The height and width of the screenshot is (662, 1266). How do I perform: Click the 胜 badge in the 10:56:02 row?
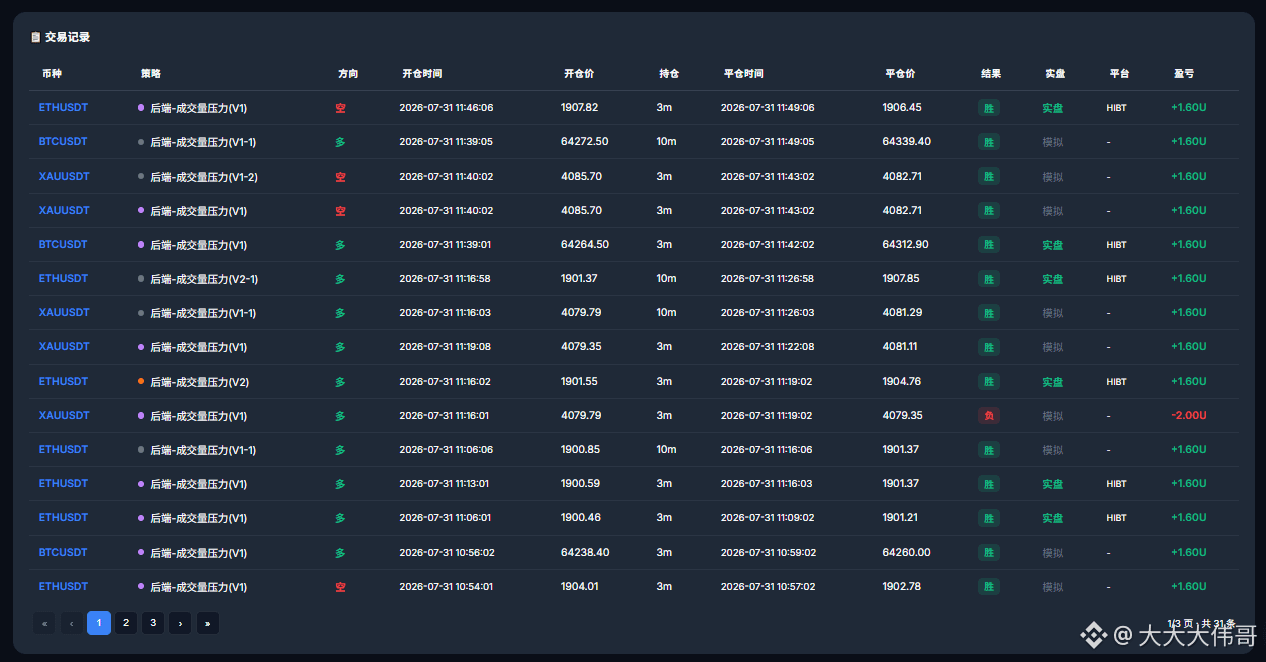click(x=989, y=552)
